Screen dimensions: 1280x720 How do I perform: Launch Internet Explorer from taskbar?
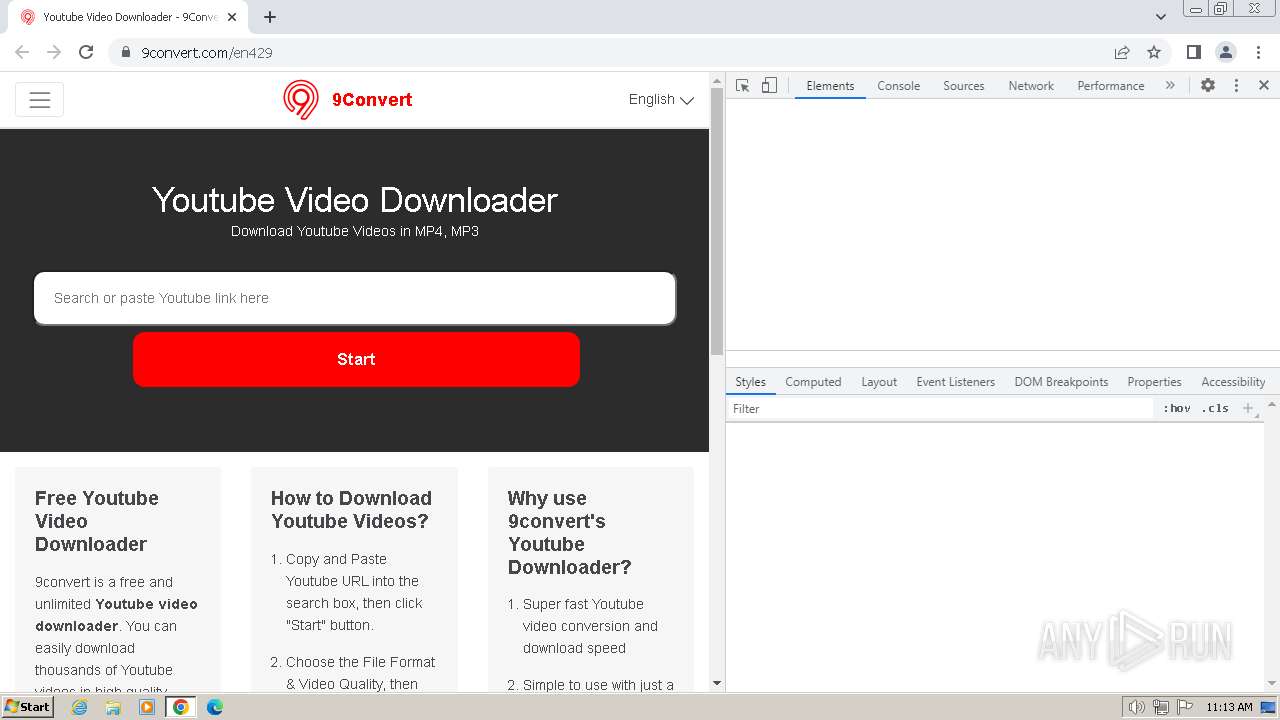click(x=79, y=707)
